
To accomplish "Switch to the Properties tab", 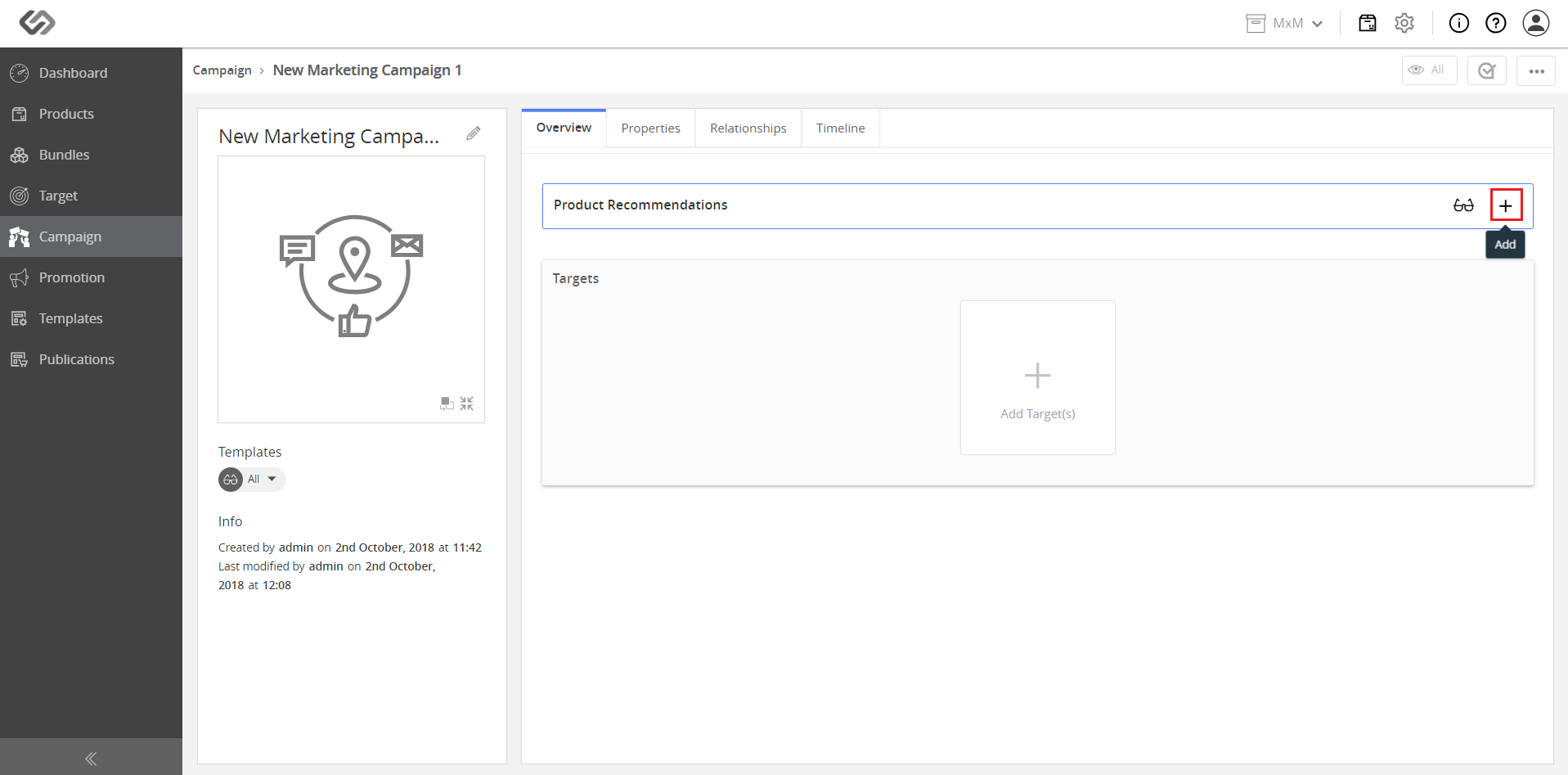I will tap(650, 128).
